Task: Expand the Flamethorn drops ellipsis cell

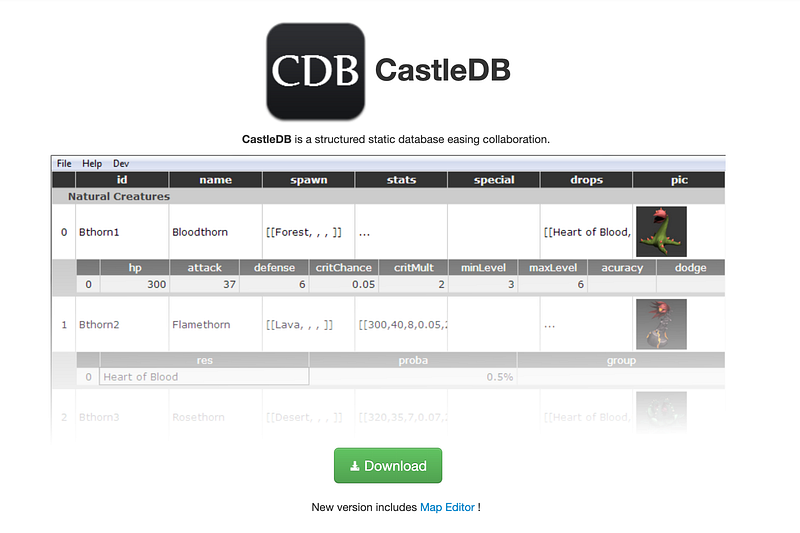Action: coord(586,324)
